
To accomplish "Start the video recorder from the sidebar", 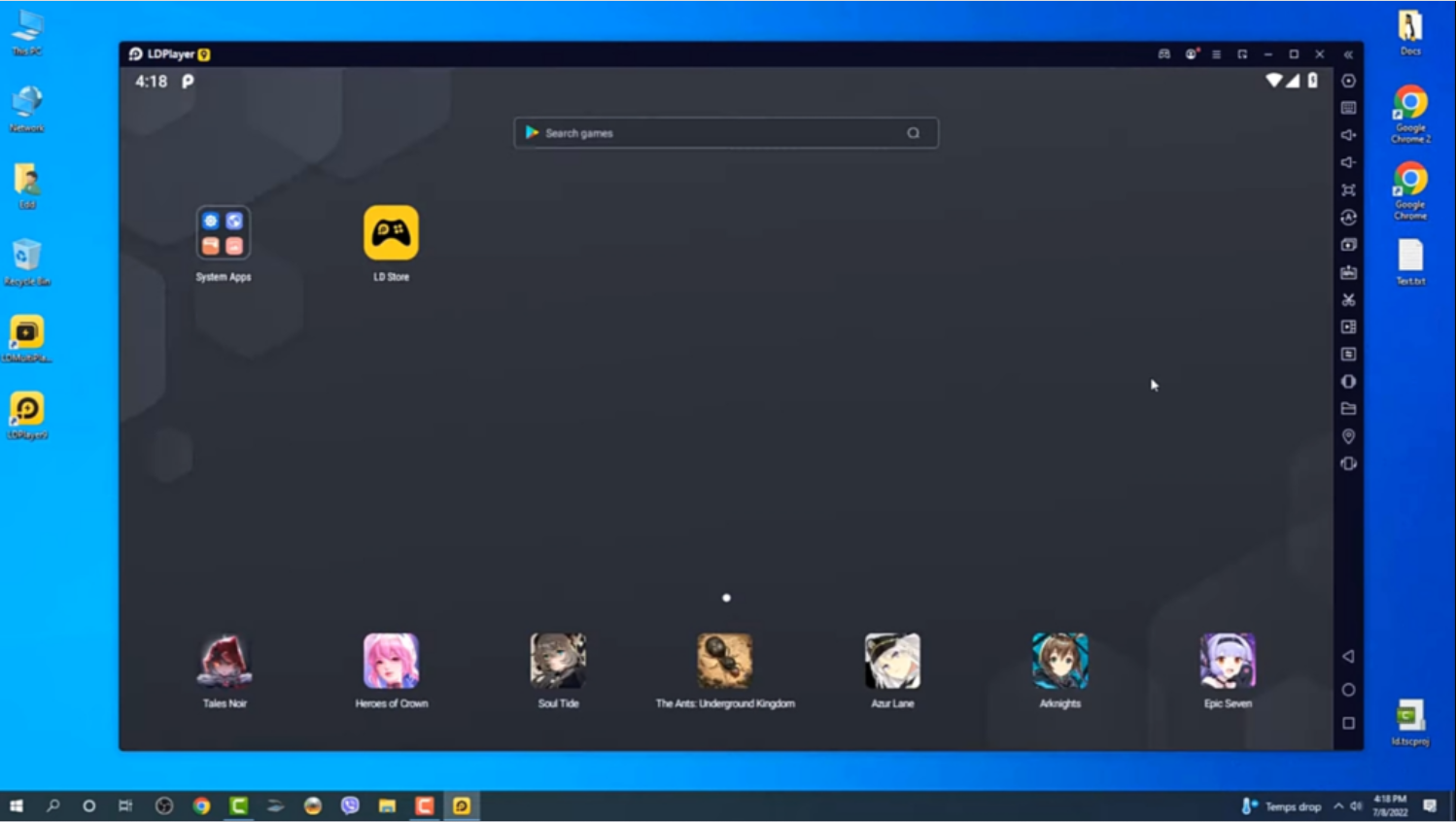I will [1348, 326].
